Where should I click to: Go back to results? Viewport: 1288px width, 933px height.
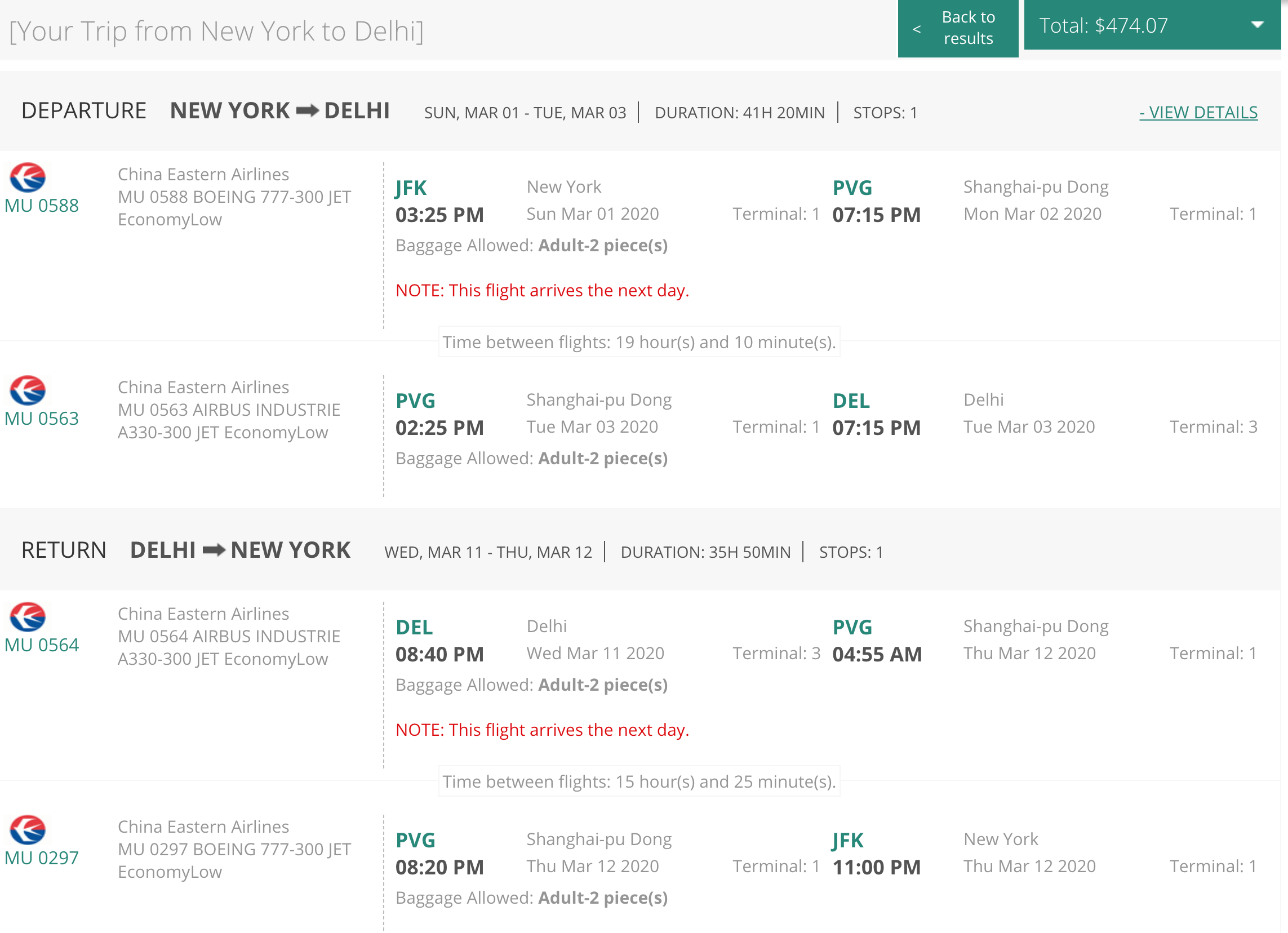click(x=968, y=28)
